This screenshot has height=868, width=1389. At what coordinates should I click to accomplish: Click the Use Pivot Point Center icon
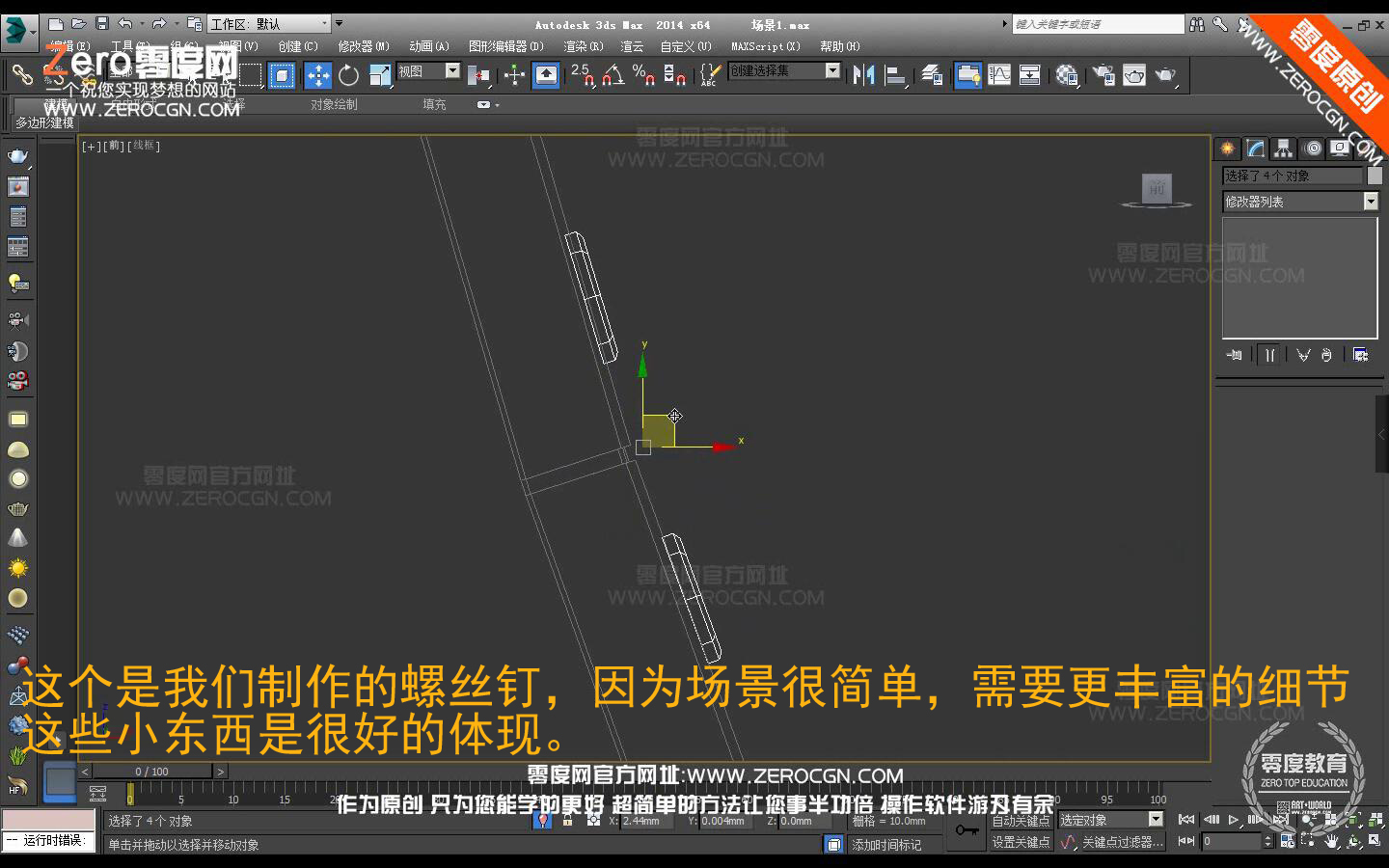tap(477, 75)
